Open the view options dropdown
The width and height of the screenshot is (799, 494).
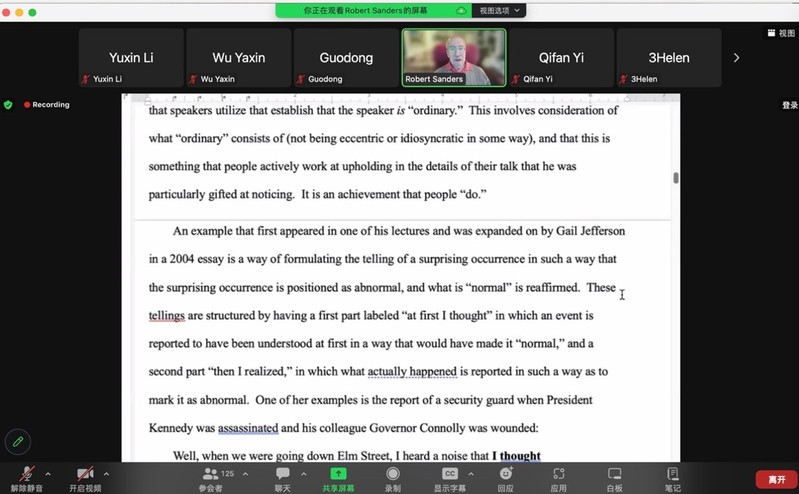[x=499, y=10]
